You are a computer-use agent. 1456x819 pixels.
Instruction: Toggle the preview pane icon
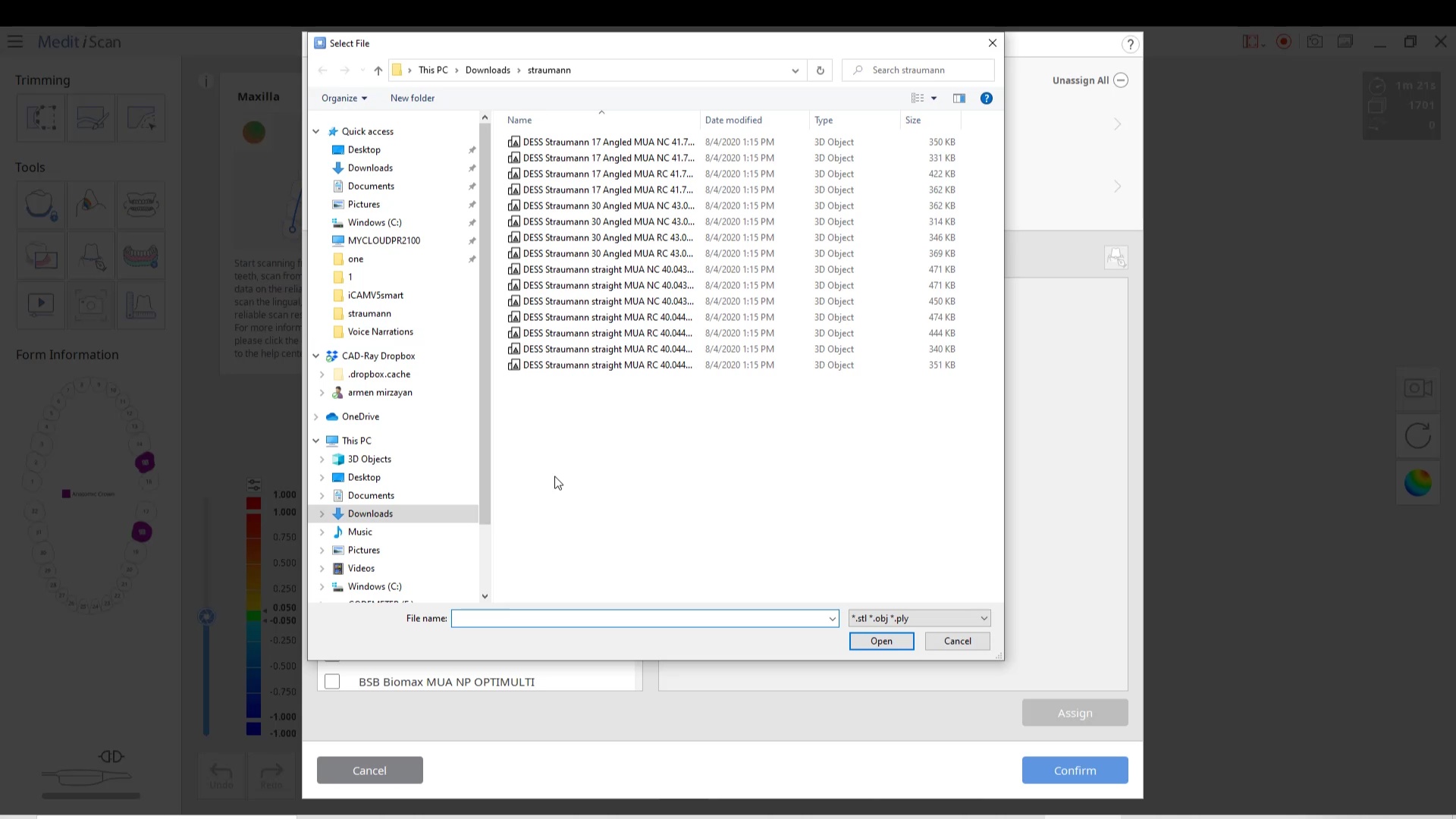coord(959,99)
